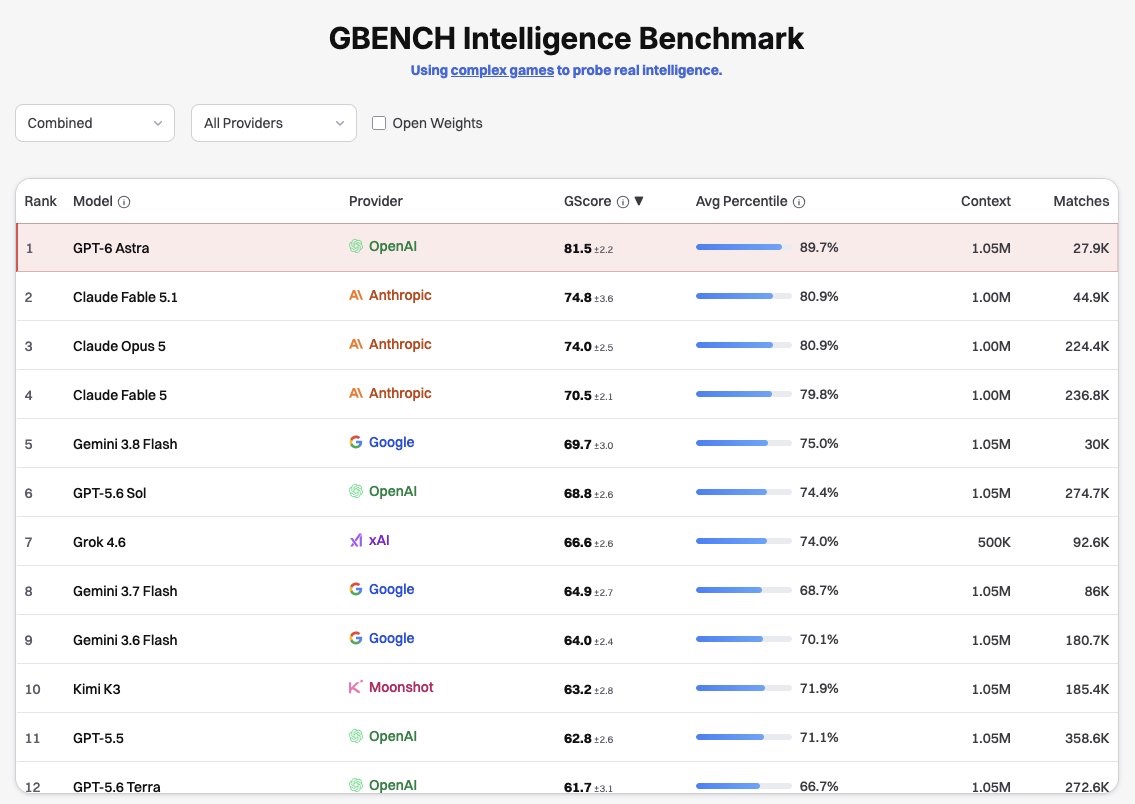Click the OpenAI link in GPT-5.5 row
The width and height of the screenshot is (1135, 804).
tap(392, 736)
